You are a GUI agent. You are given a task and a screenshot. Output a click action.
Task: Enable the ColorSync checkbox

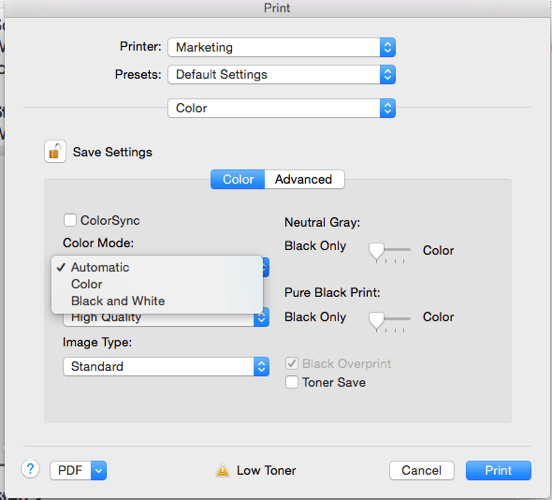pyautogui.click(x=70, y=220)
